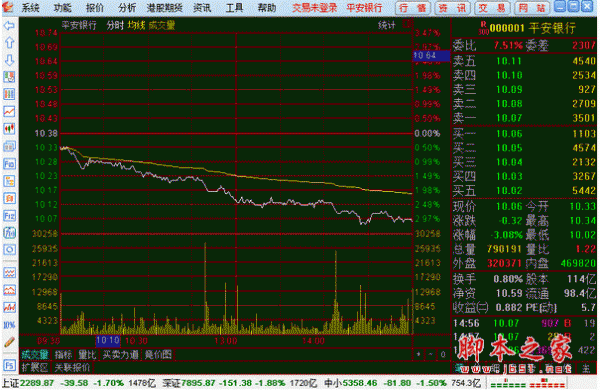Image resolution: width=600 pixels, height=390 pixels.
Task: Open the 扩展区 tab
Action: pos(35,367)
